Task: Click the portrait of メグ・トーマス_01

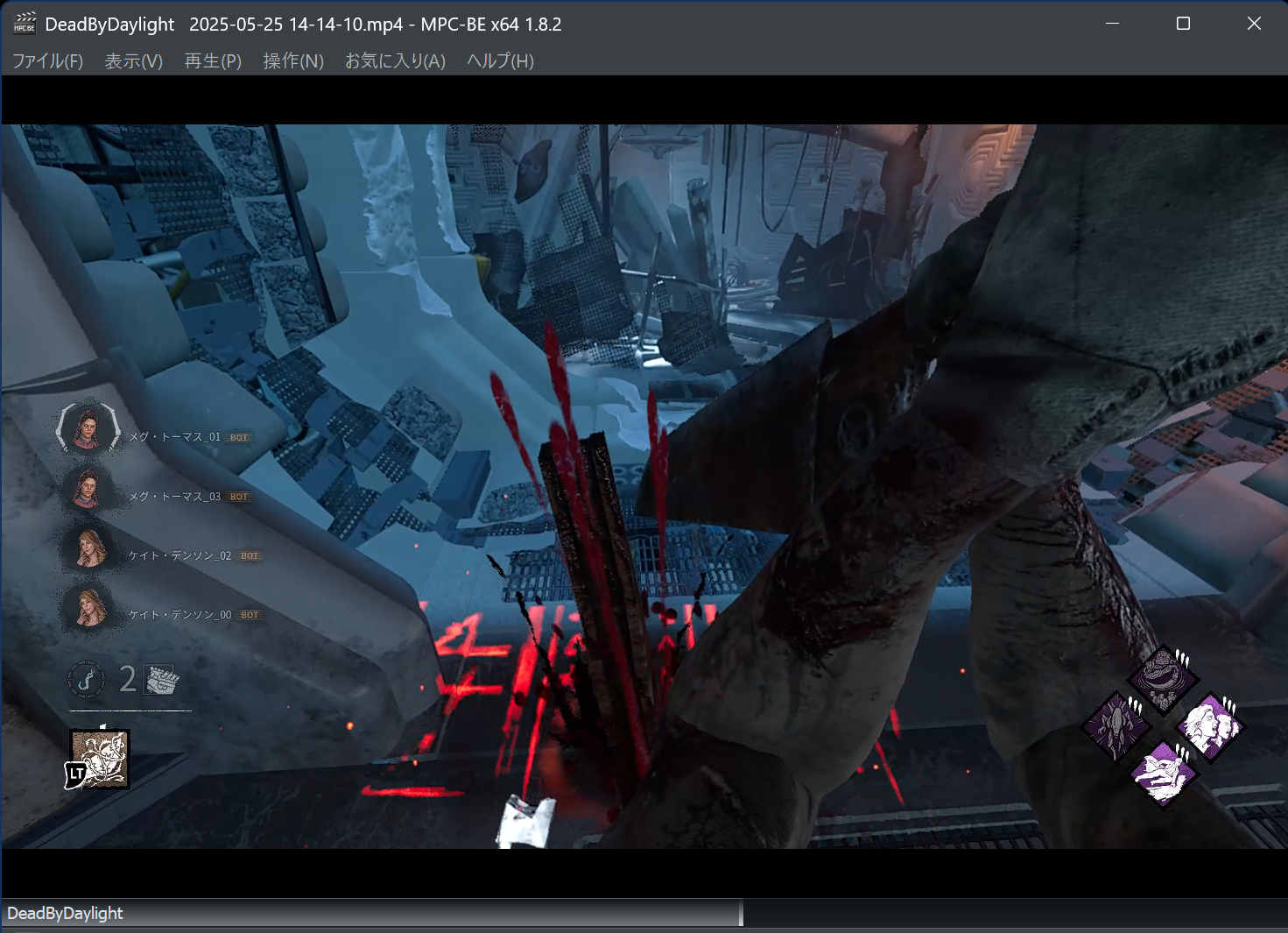Action: [x=86, y=428]
